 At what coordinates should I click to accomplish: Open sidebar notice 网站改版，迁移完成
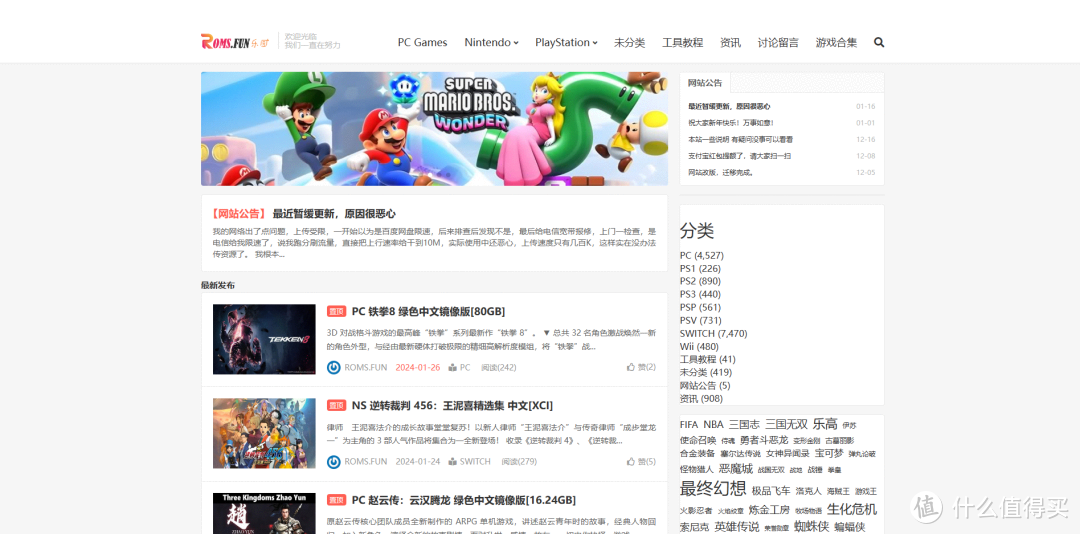(720, 172)
